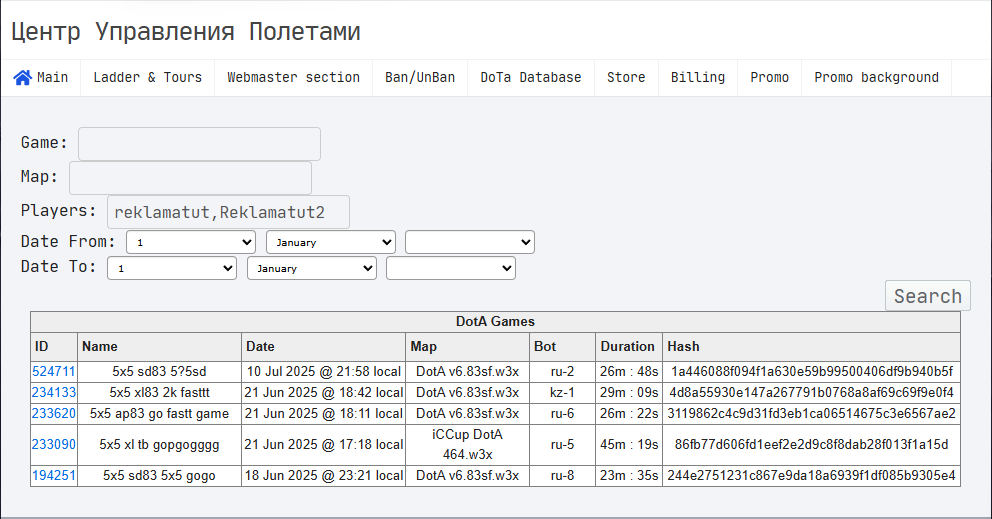Open DoTa Database menu

(x=531, y=78)
